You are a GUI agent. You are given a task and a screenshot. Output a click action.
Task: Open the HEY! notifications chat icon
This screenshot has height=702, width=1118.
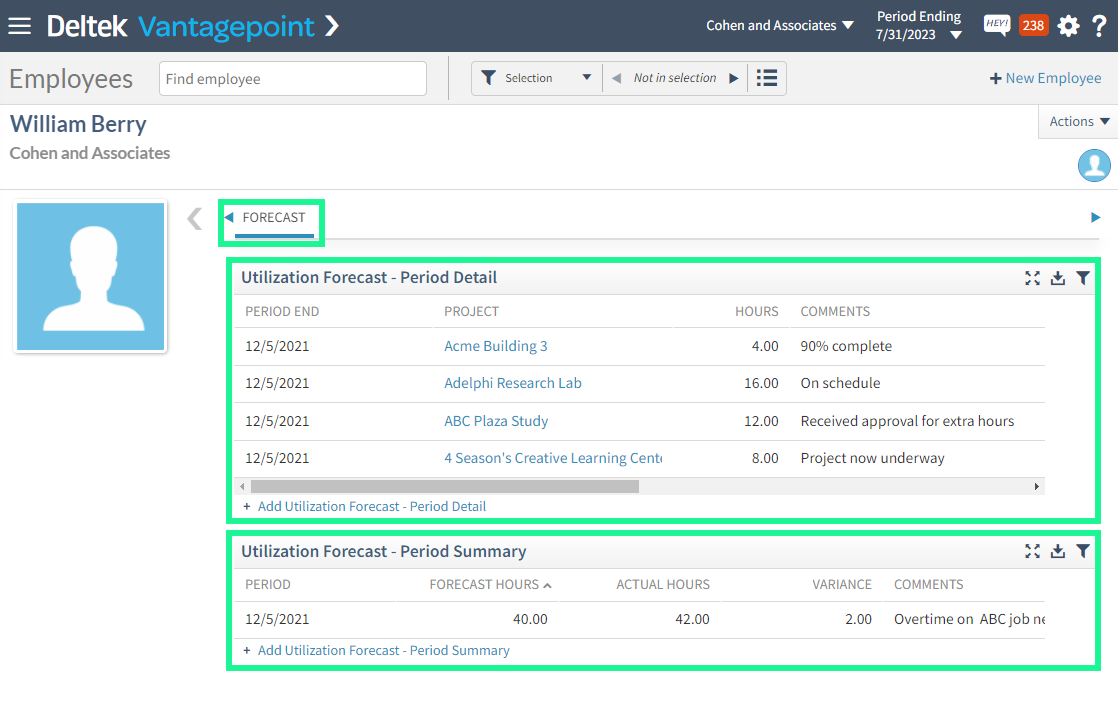click(997, 25)
